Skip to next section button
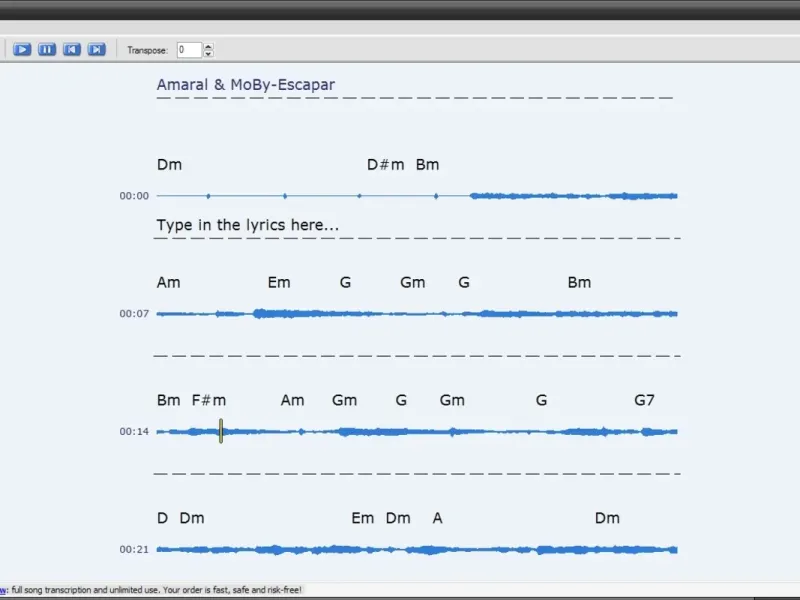Screen dimensions: 800x600 pyautogui.click(x=97, y=49)
